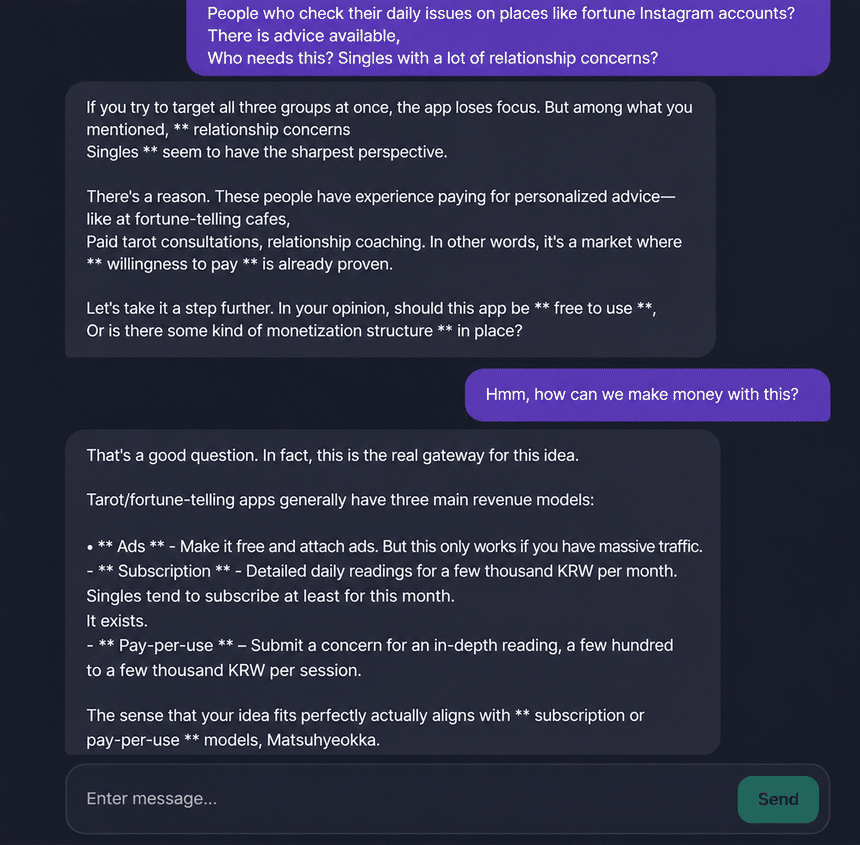Click the closing line mentioning 'Matsuhyeokka'

click(233, 740)
